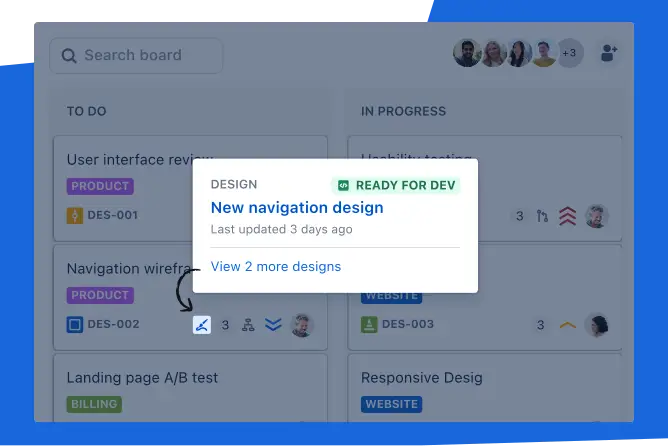Image resolution: width=668 pixels, height=446 pixels.
Task: Click the DES-001 issue type icon
Action: [x=75, y=215]
